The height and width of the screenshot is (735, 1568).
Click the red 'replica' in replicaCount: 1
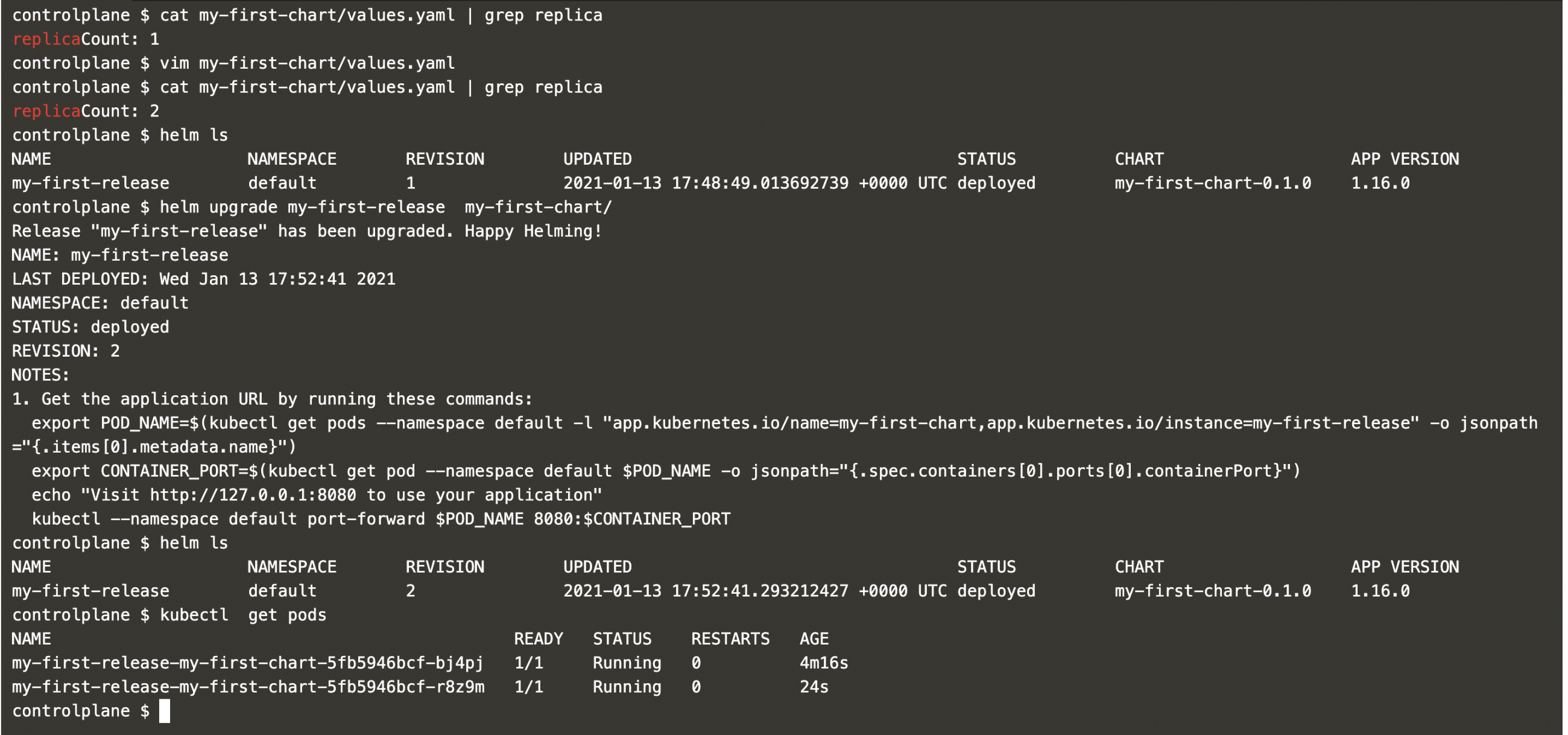tap(46, 40)
